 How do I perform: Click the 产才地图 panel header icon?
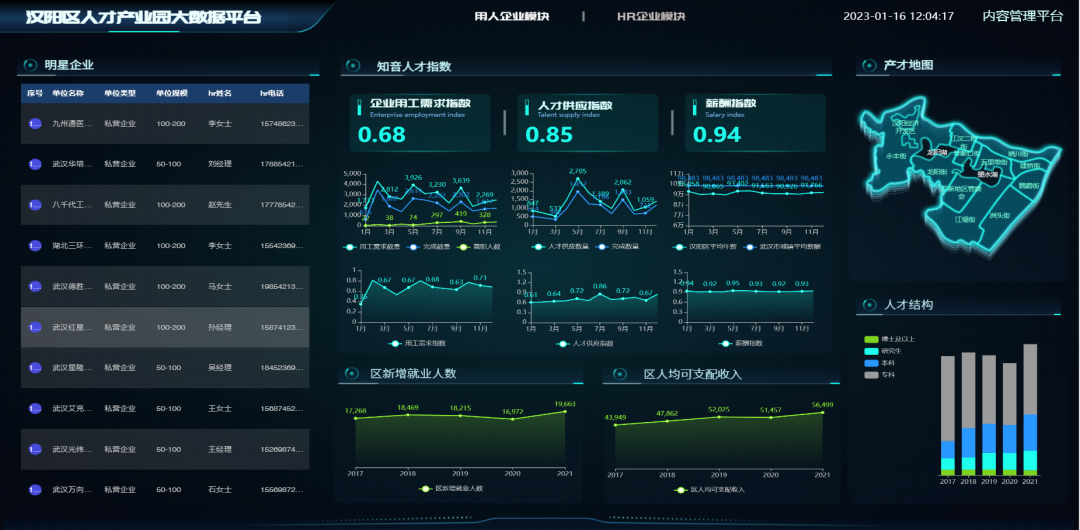868,65
